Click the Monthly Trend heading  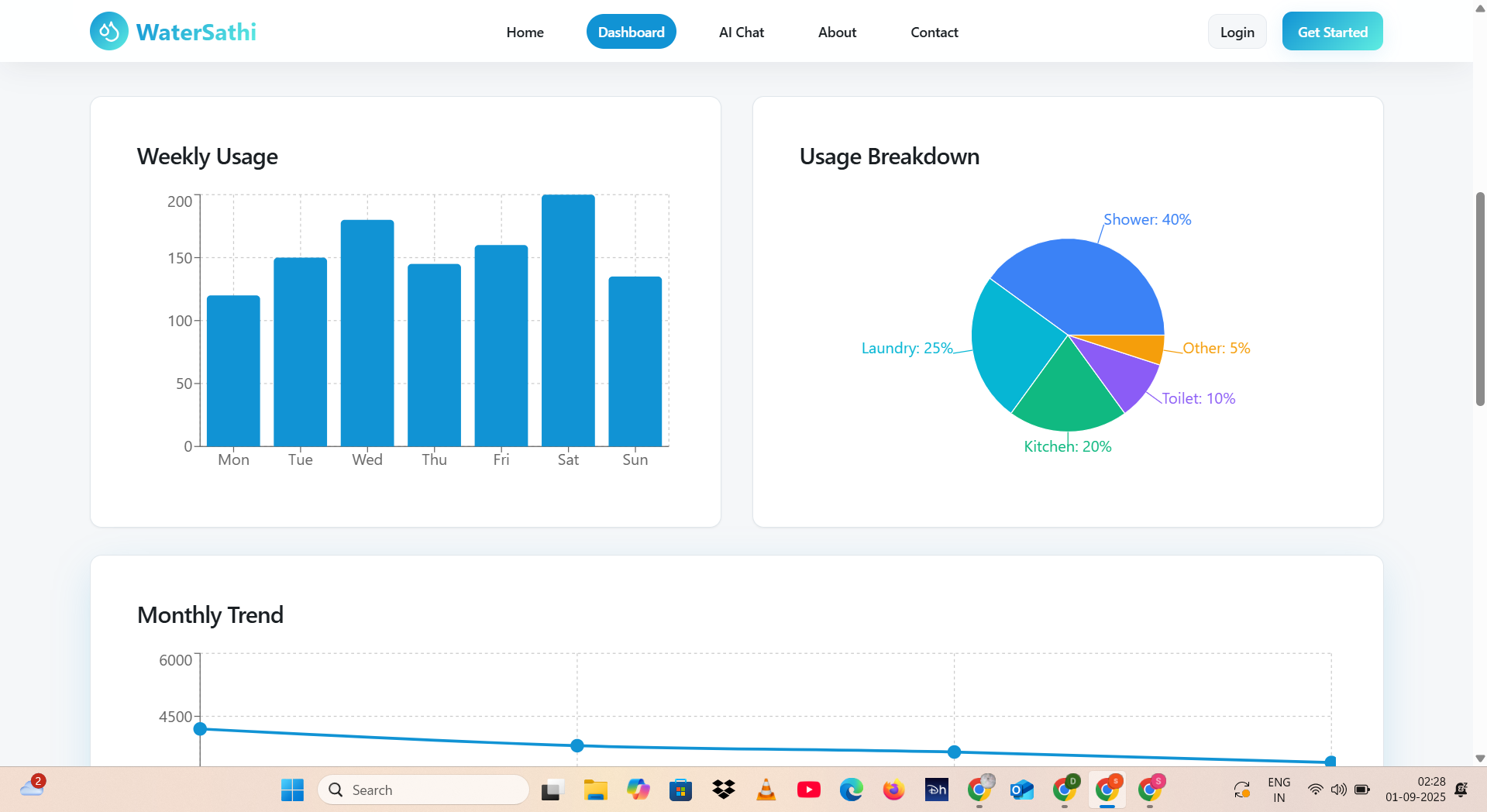(x=210, y=615)
